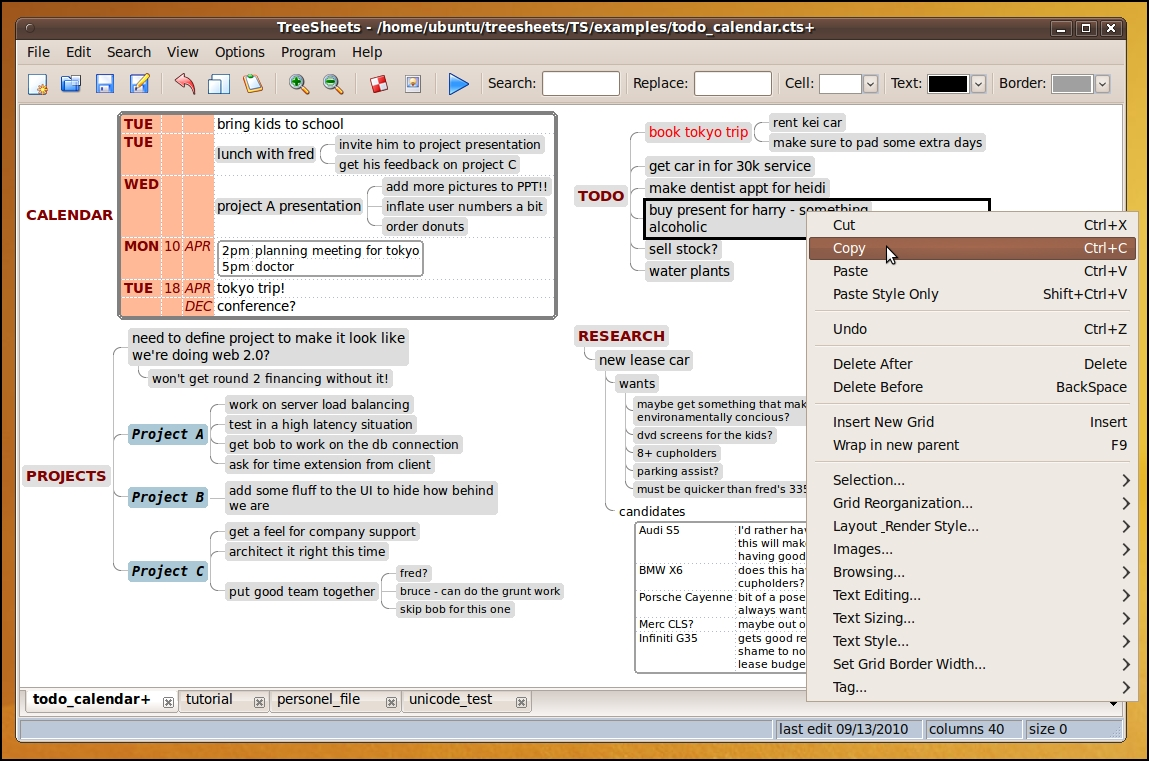Choose Cut from the context menu
This screenshot has width=1149, height=761.
973,226
